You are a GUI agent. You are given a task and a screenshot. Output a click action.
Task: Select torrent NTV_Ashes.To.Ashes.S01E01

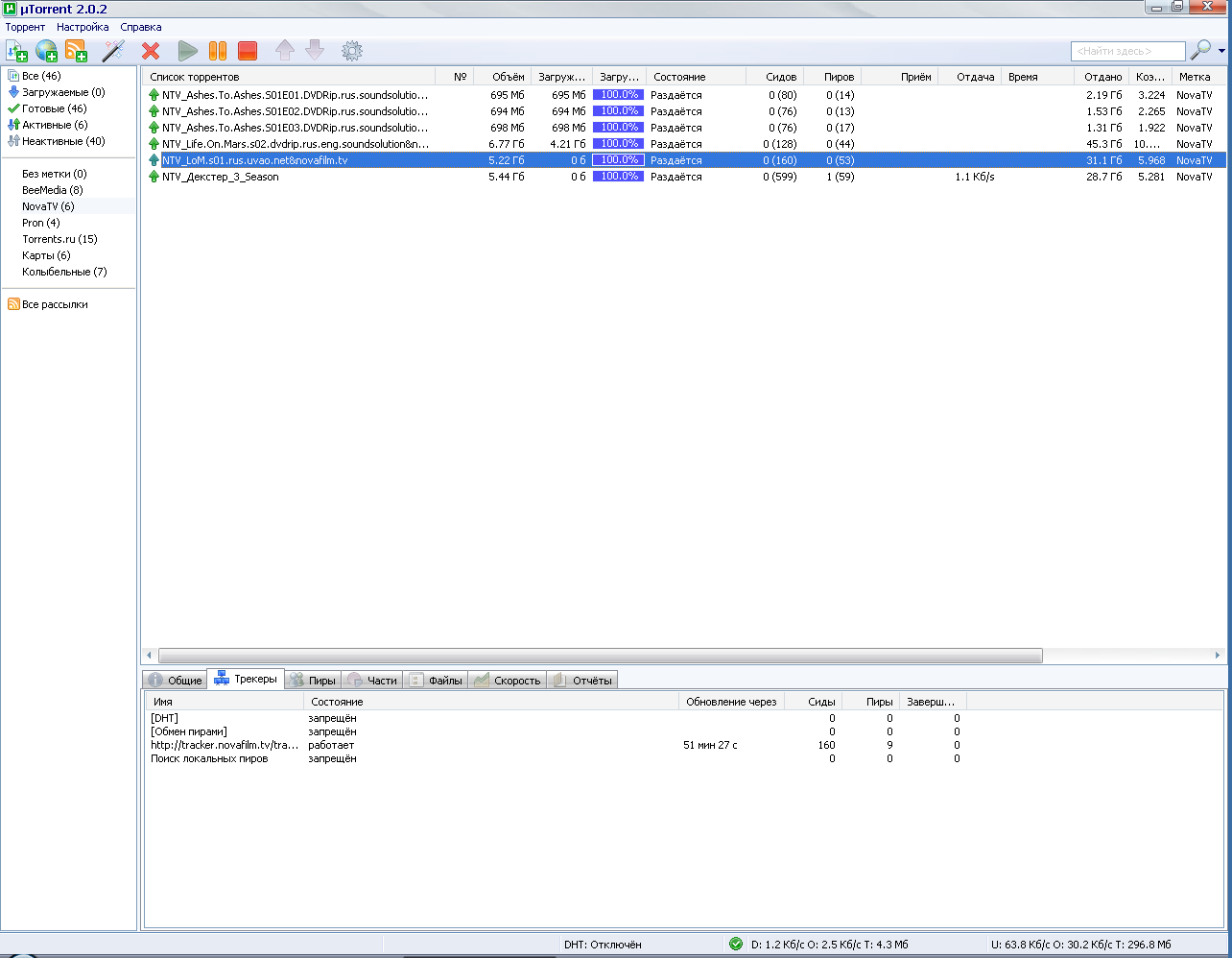683,95
